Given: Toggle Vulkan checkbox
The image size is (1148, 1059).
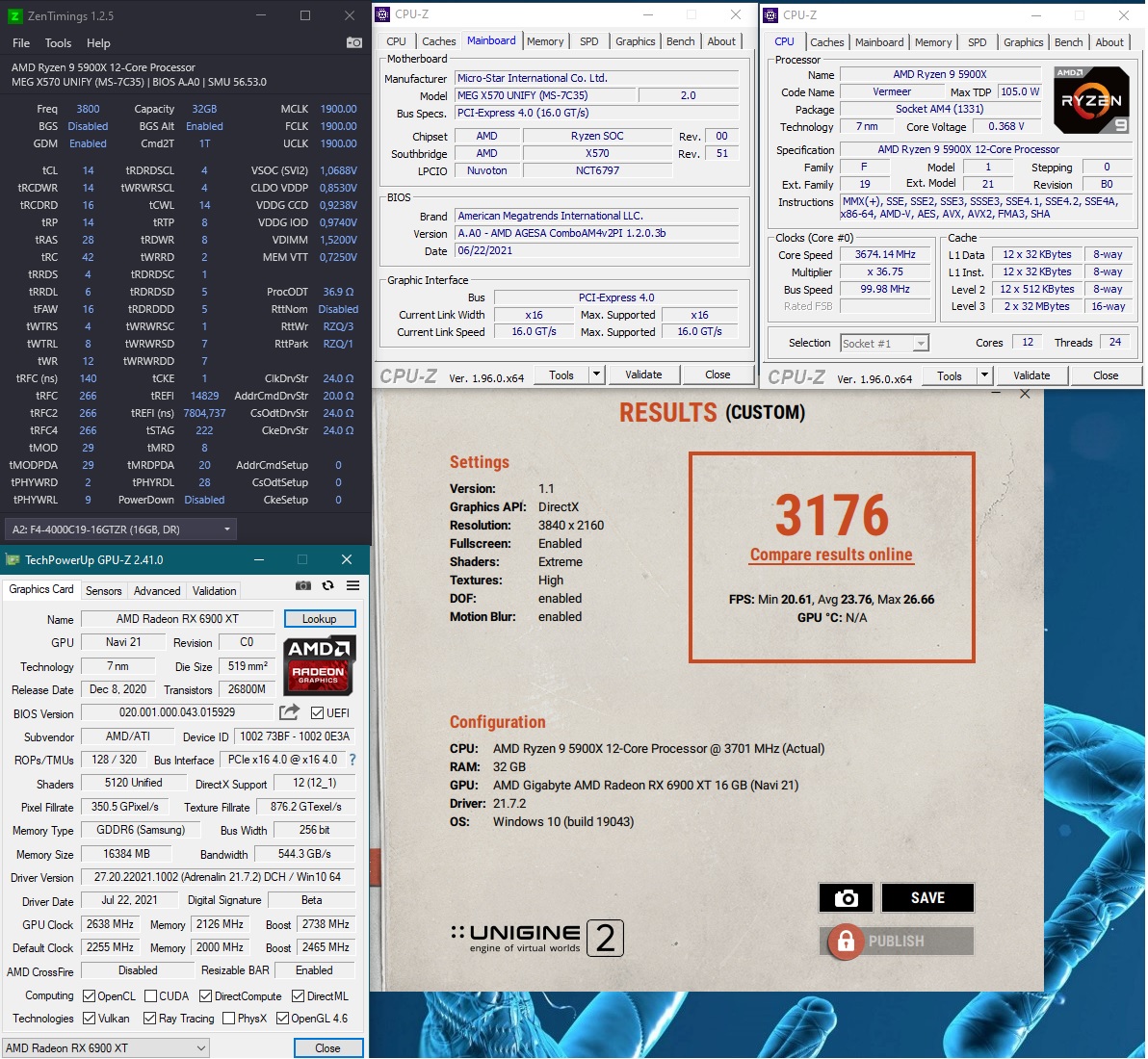Looking at the screenshot, I should click(90, 1018).
